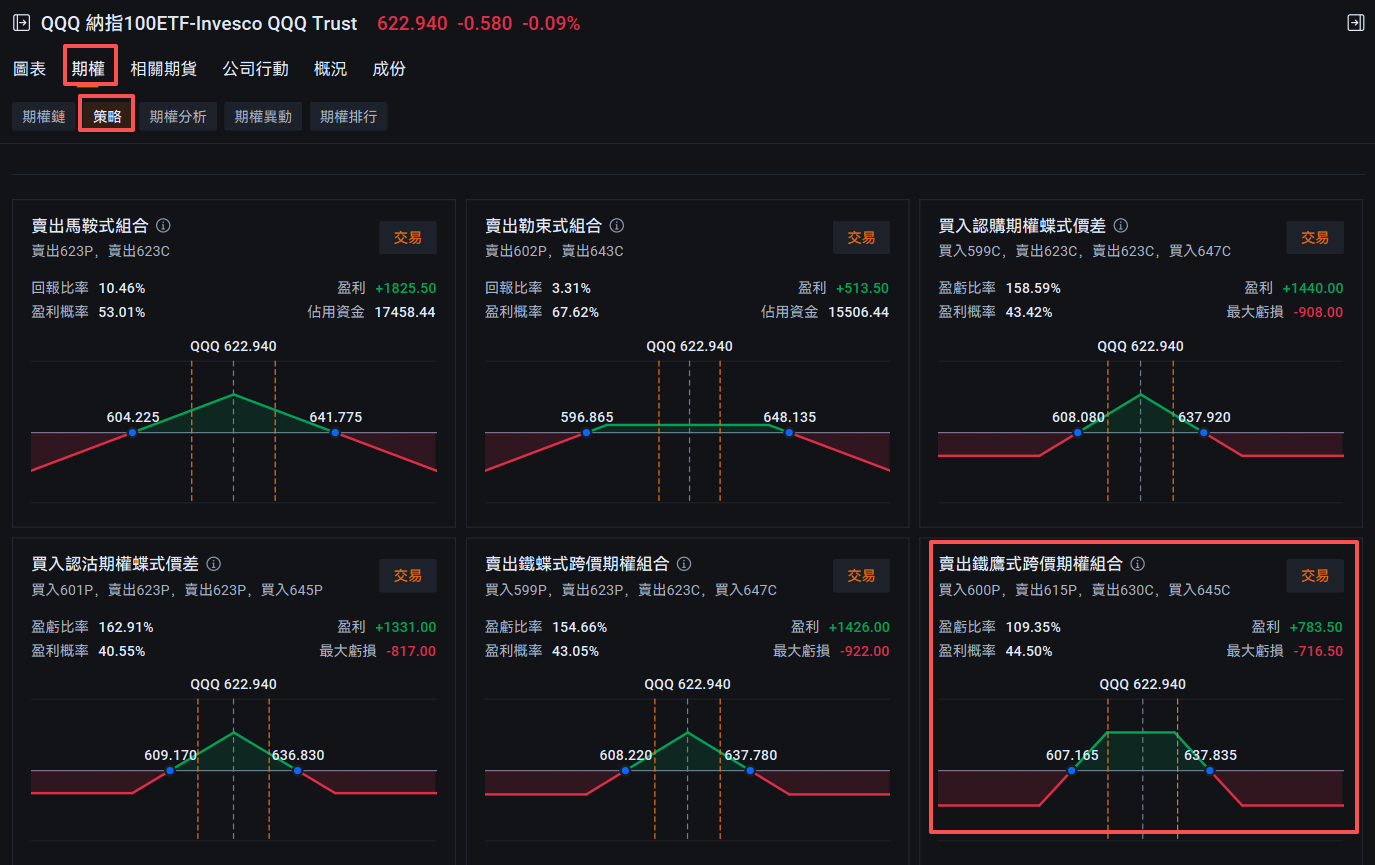Click the profit value +513.50

point(863,288)
